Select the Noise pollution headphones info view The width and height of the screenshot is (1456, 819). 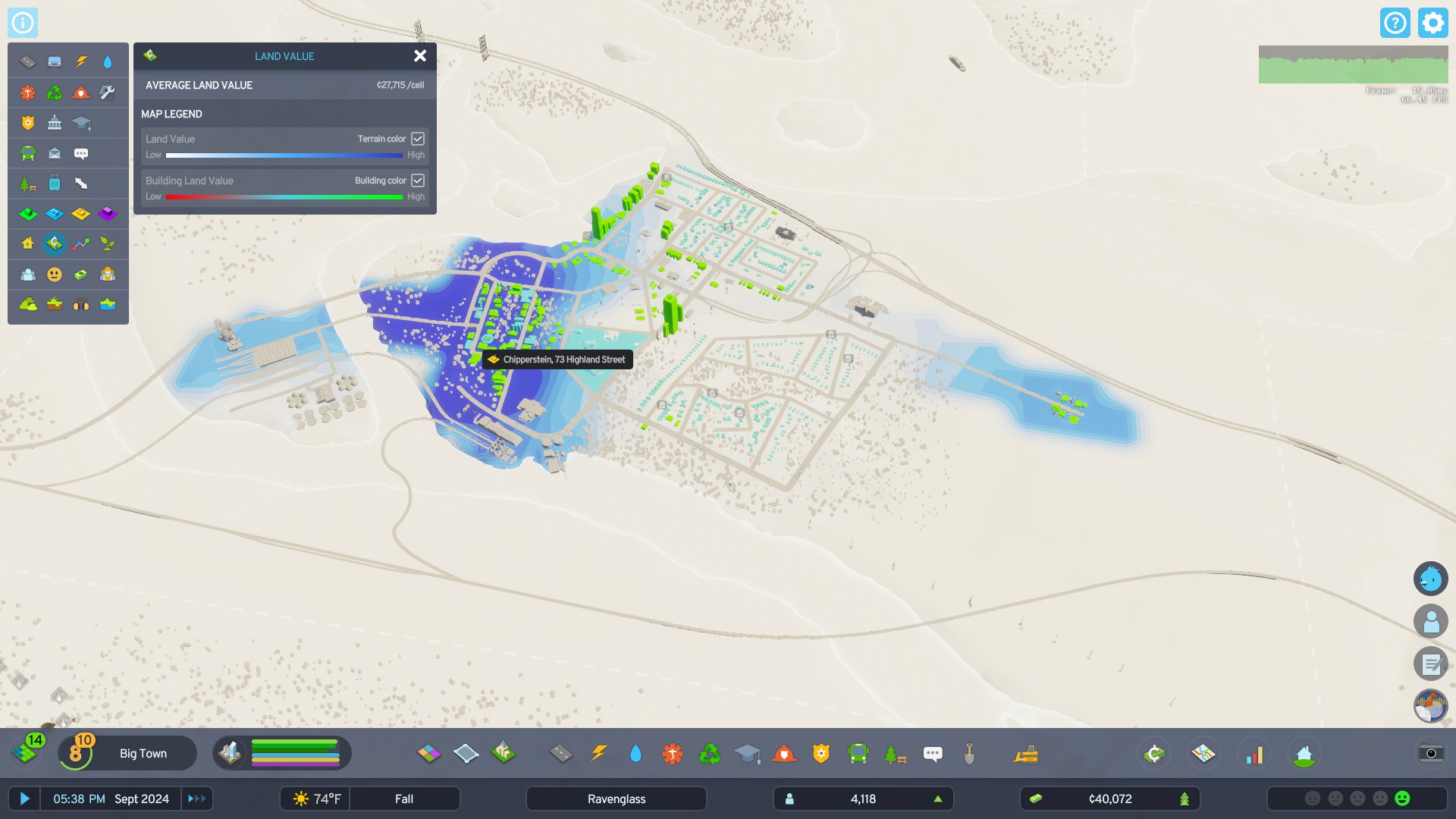pyautogui.click(x=81, y=305)
